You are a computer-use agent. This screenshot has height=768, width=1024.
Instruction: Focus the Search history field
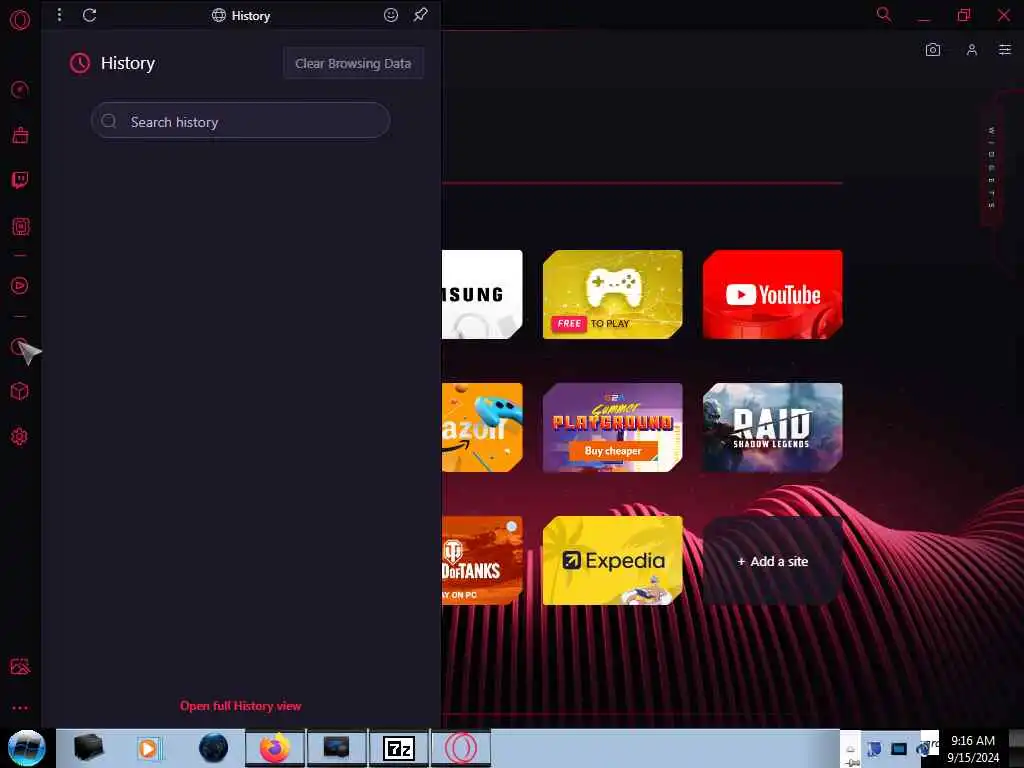pos(240,121)
